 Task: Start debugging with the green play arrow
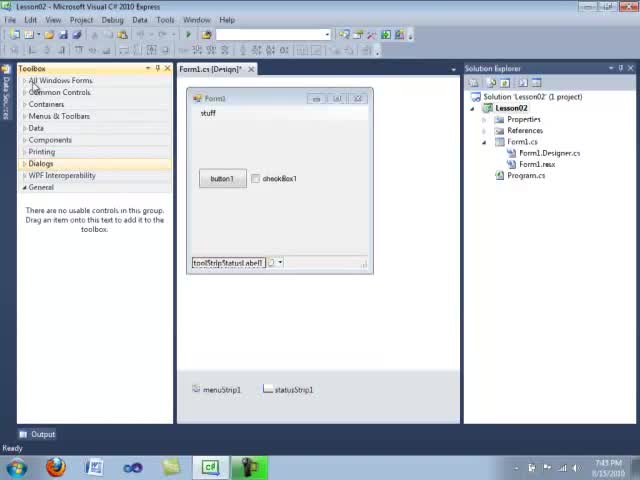188,35
